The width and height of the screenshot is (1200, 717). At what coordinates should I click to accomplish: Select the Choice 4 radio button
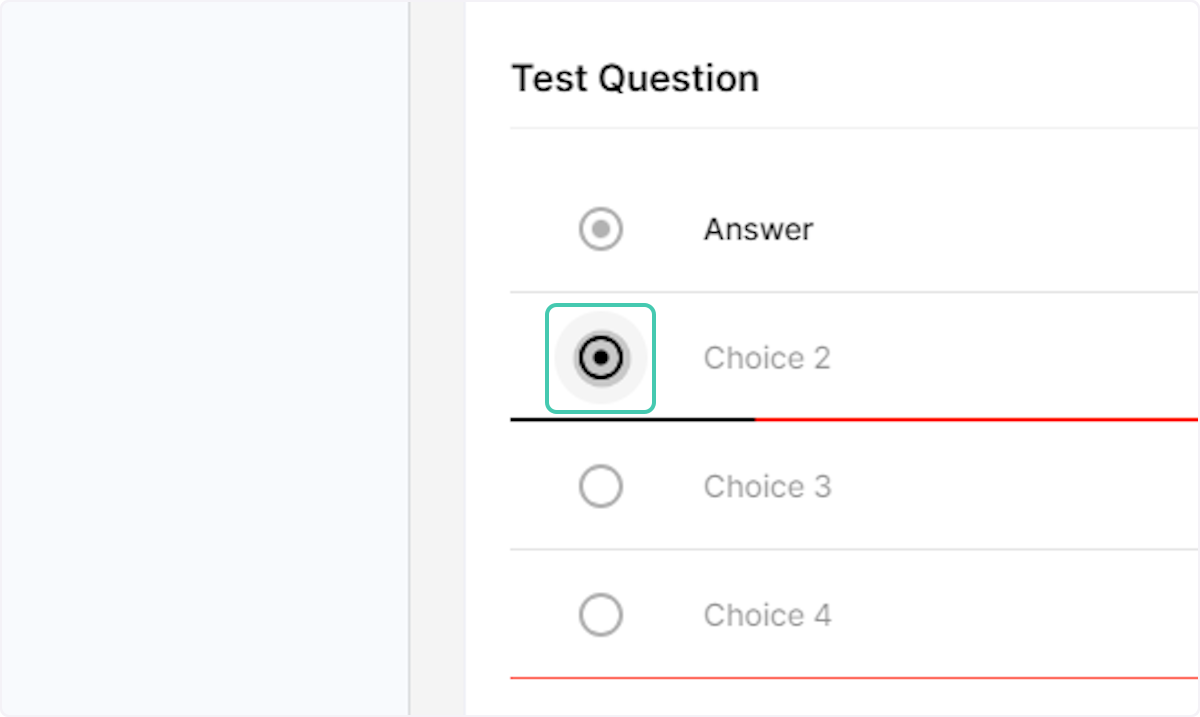click(x=600, y=614)
